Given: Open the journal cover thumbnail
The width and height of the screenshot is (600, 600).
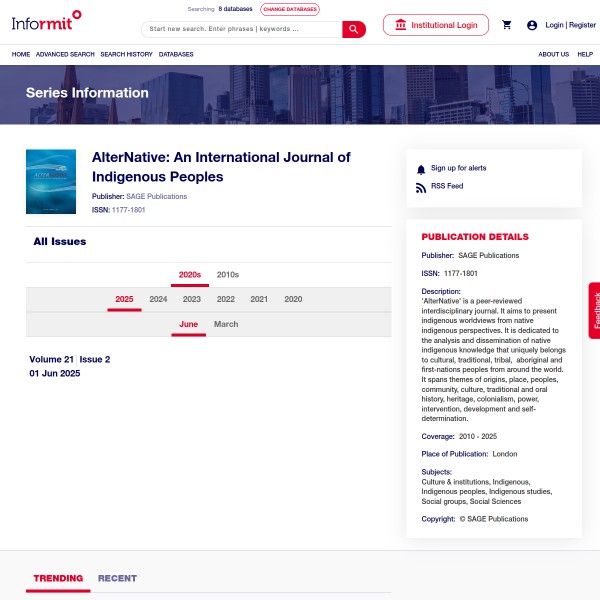Looking at the screenshot, I should 51,182.
